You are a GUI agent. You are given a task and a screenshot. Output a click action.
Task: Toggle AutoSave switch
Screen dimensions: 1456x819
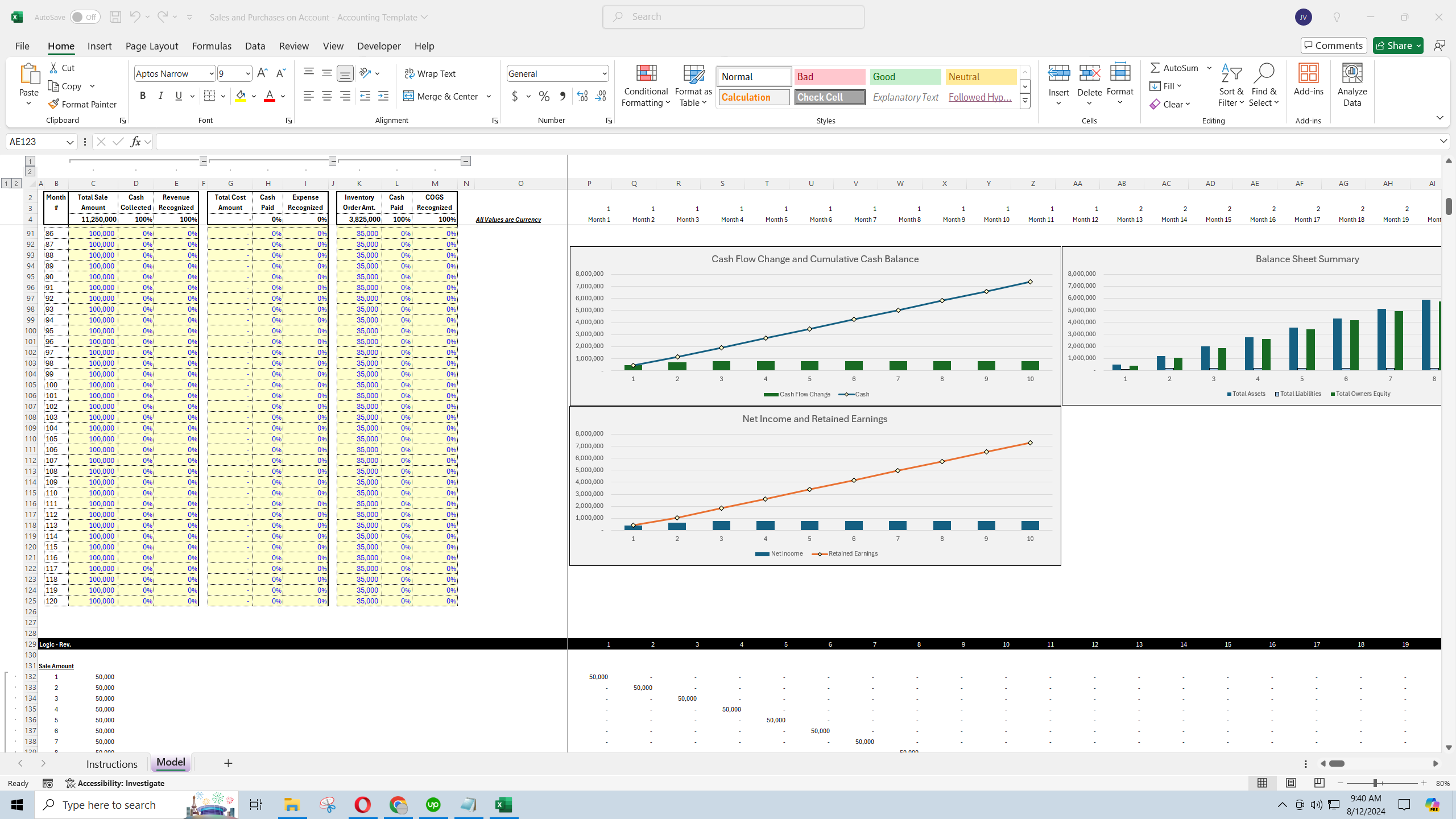click(x=85, y=17)
